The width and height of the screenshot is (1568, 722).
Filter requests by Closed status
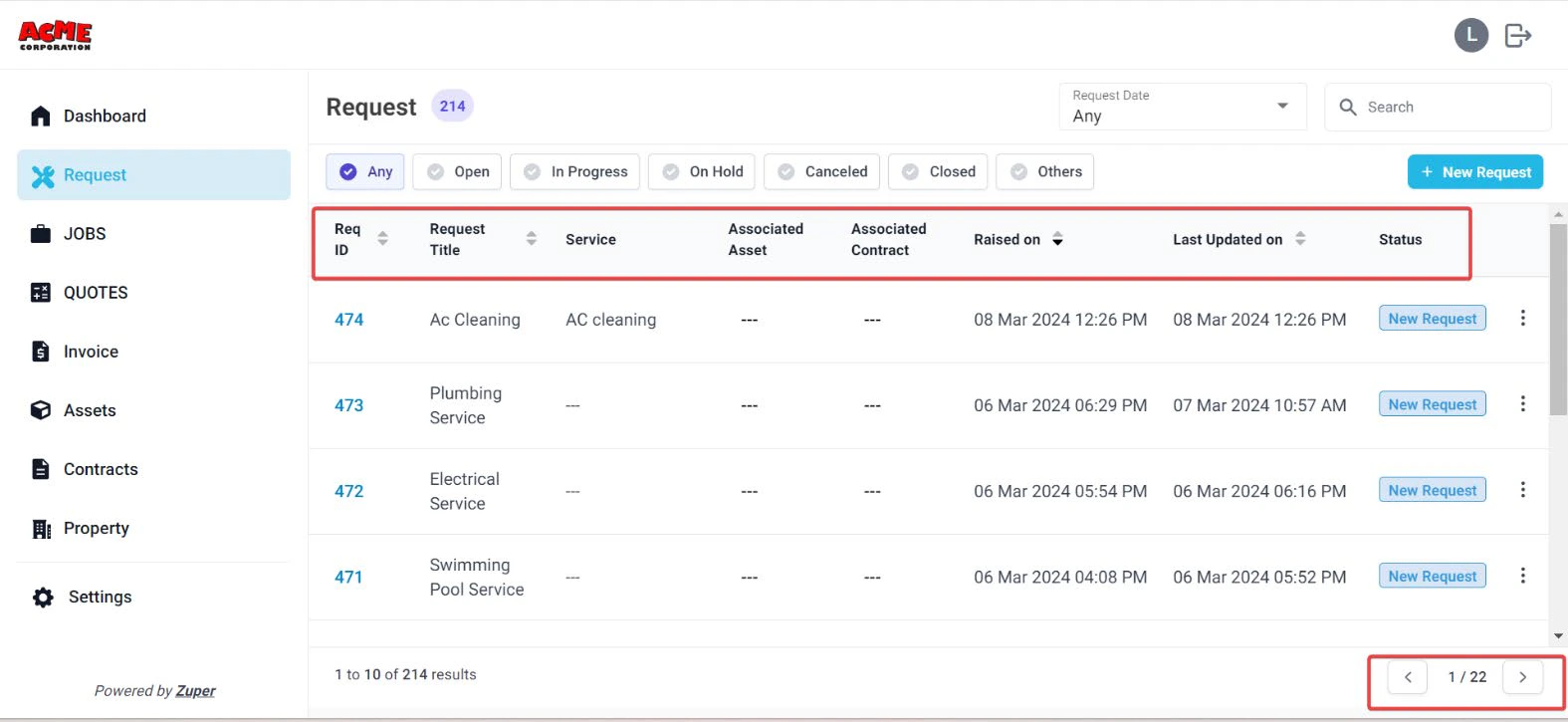pos(939,171)
